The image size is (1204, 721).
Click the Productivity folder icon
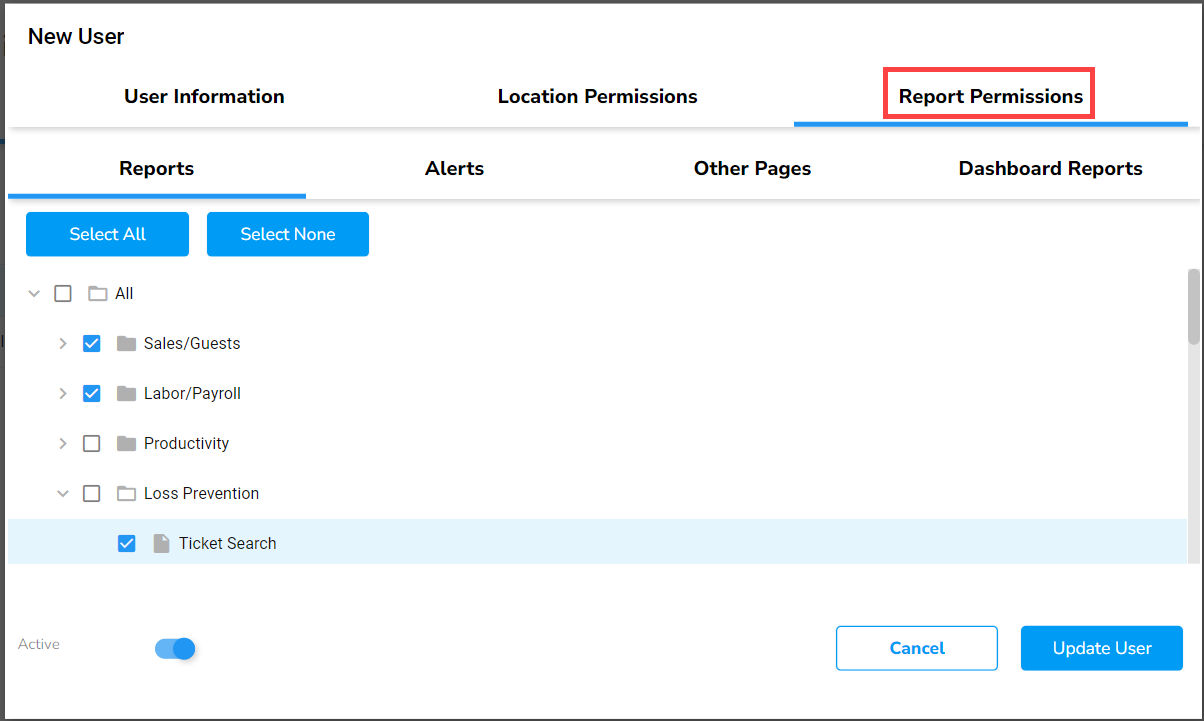126,444
